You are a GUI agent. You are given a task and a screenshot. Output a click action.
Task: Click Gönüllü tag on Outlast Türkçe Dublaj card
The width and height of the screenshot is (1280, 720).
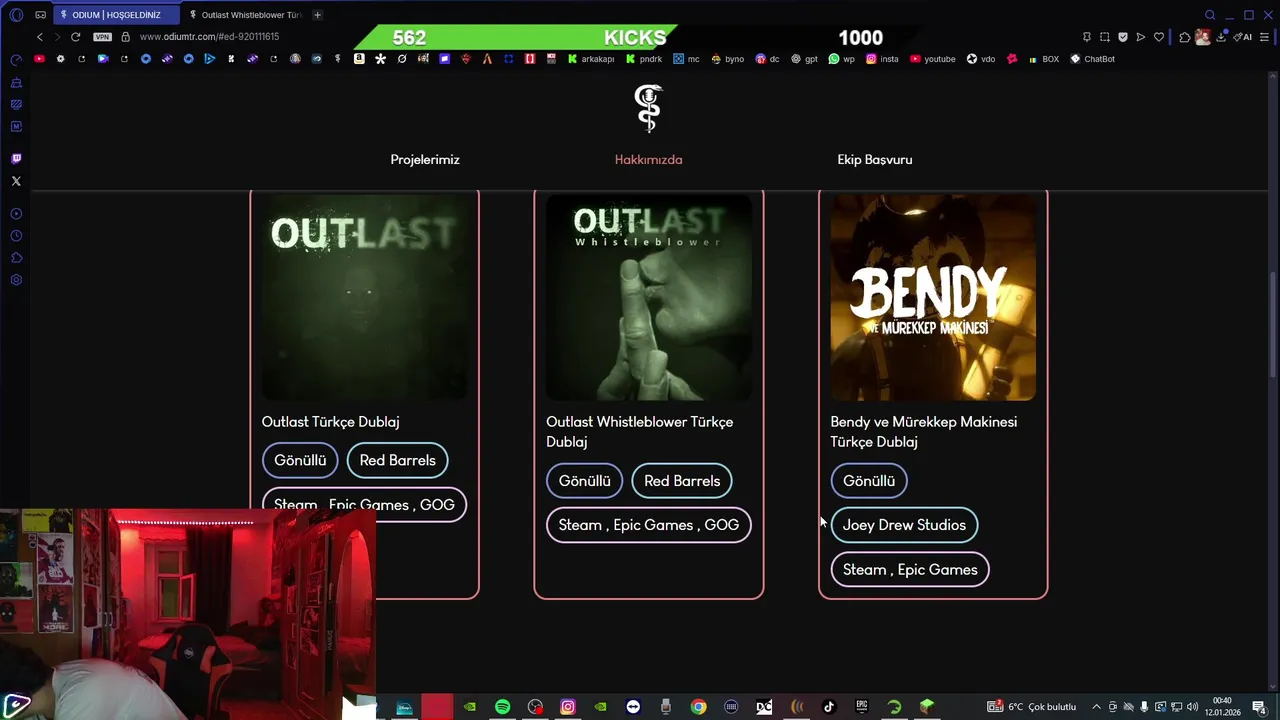tap(300, 460)
